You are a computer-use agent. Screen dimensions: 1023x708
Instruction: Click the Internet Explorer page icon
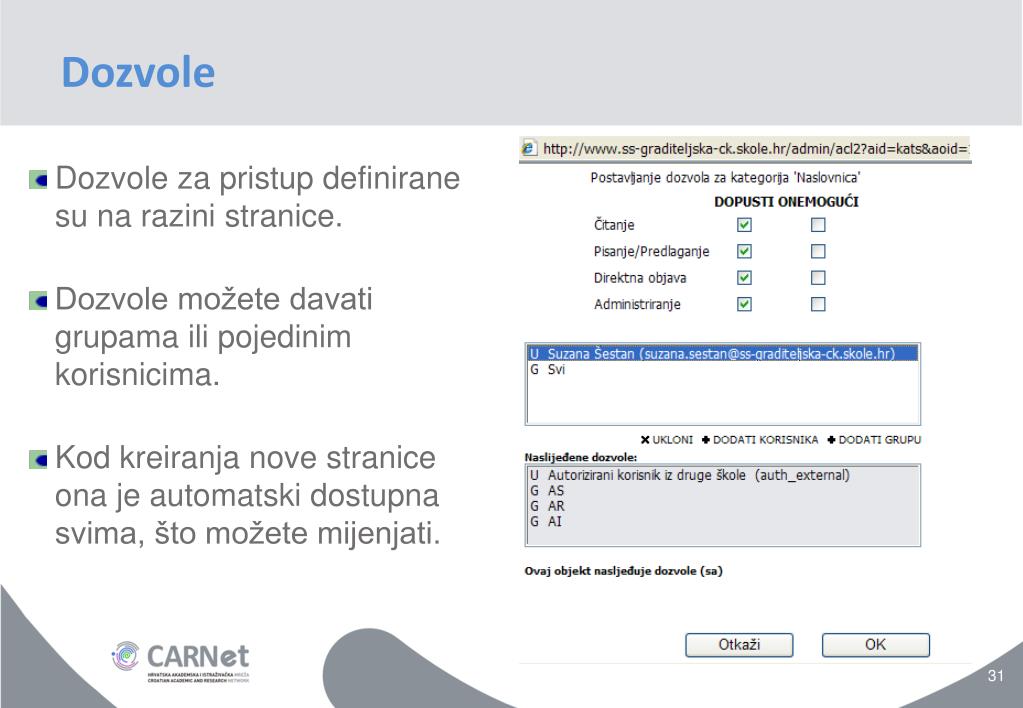click(x=528, y=148)
